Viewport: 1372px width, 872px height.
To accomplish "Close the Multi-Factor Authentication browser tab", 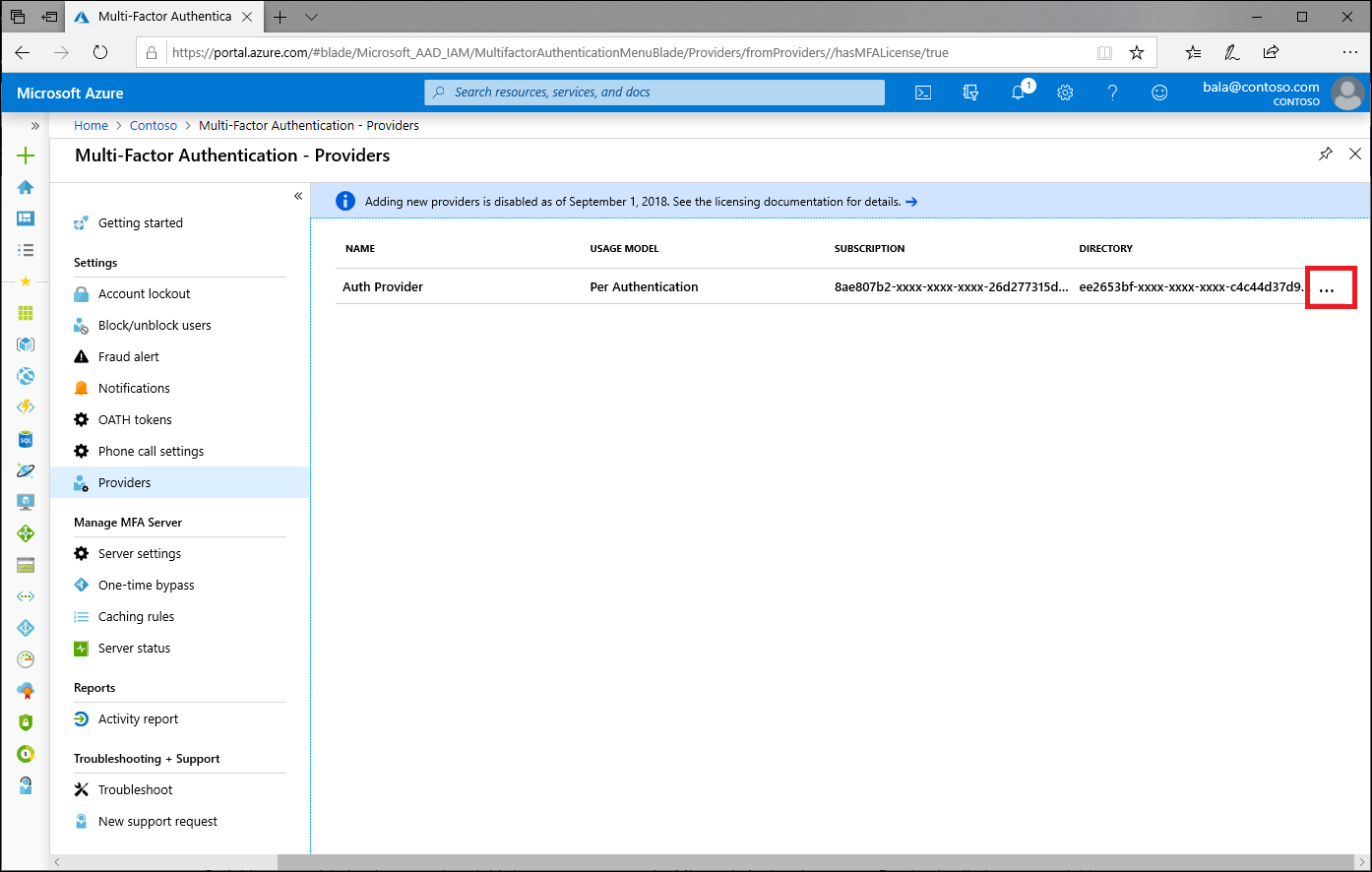I will [247, 17].
